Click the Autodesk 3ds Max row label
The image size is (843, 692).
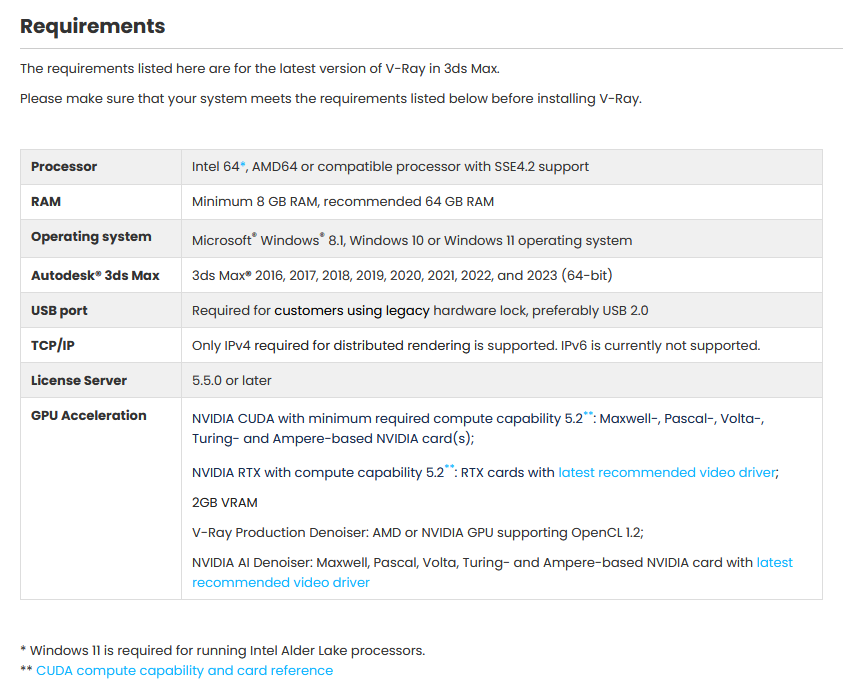click(95, 275)
